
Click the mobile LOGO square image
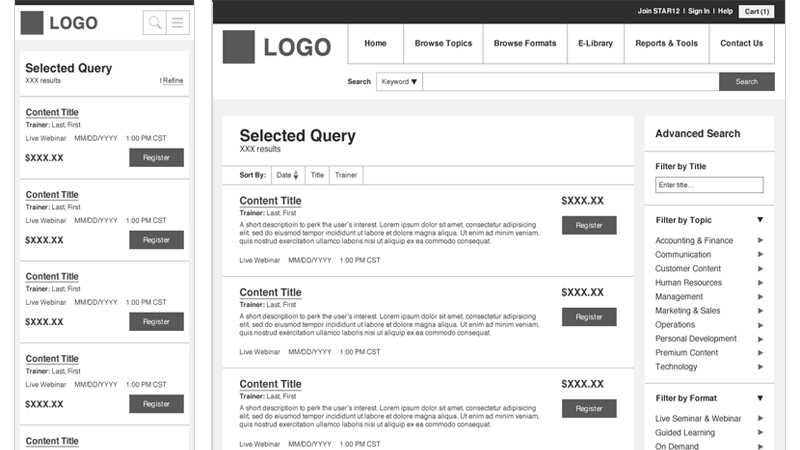tap(32, 23)
